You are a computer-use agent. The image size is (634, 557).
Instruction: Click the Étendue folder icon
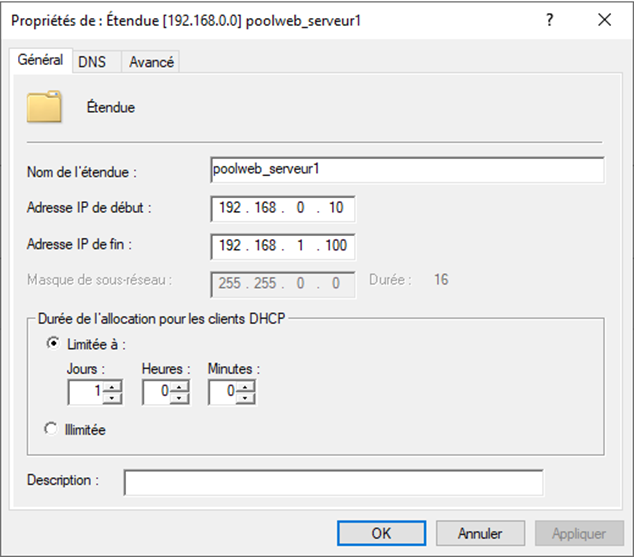click(x=43, y=106)
